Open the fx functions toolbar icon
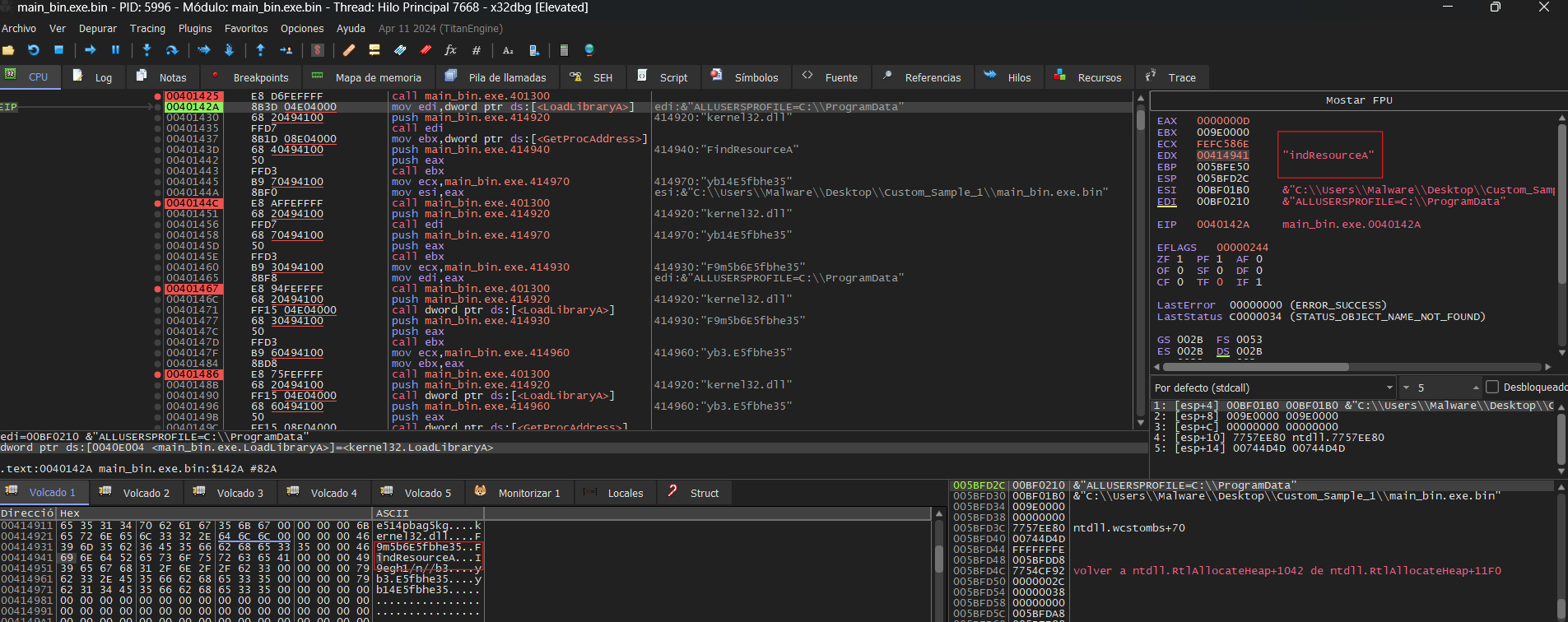Viewport: 1568px width, 622px height. [450, 50]
